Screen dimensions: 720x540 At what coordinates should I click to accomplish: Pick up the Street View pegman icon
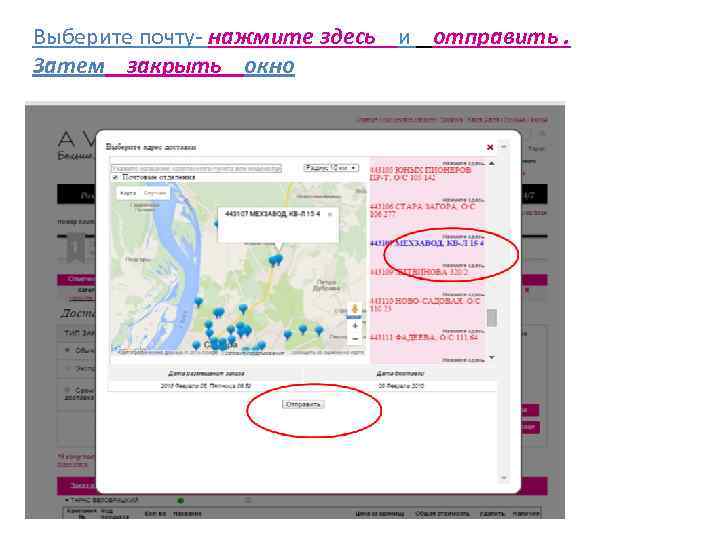[x=354, y=309]
